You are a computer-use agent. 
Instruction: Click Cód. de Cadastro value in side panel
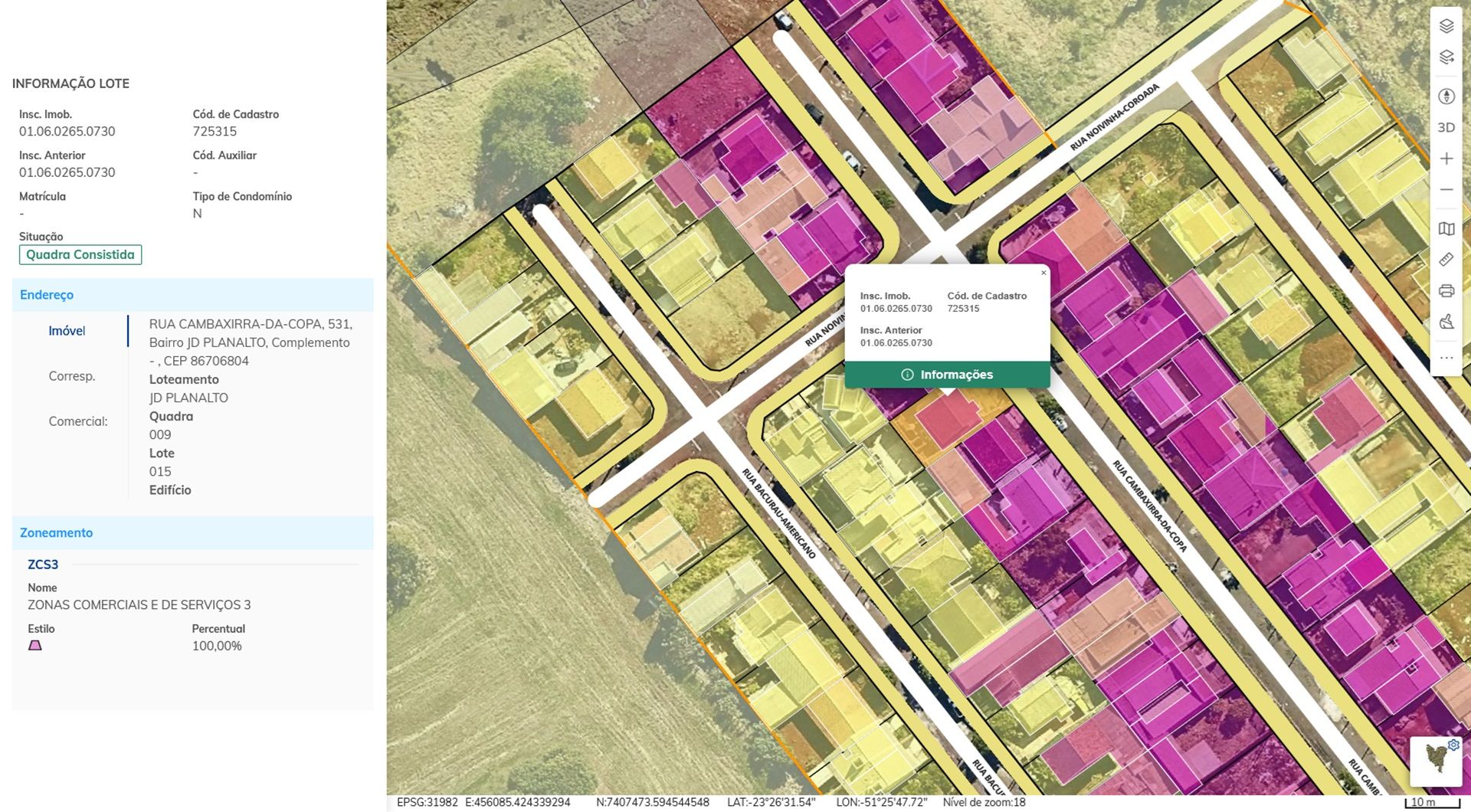(x=215, y=132)
